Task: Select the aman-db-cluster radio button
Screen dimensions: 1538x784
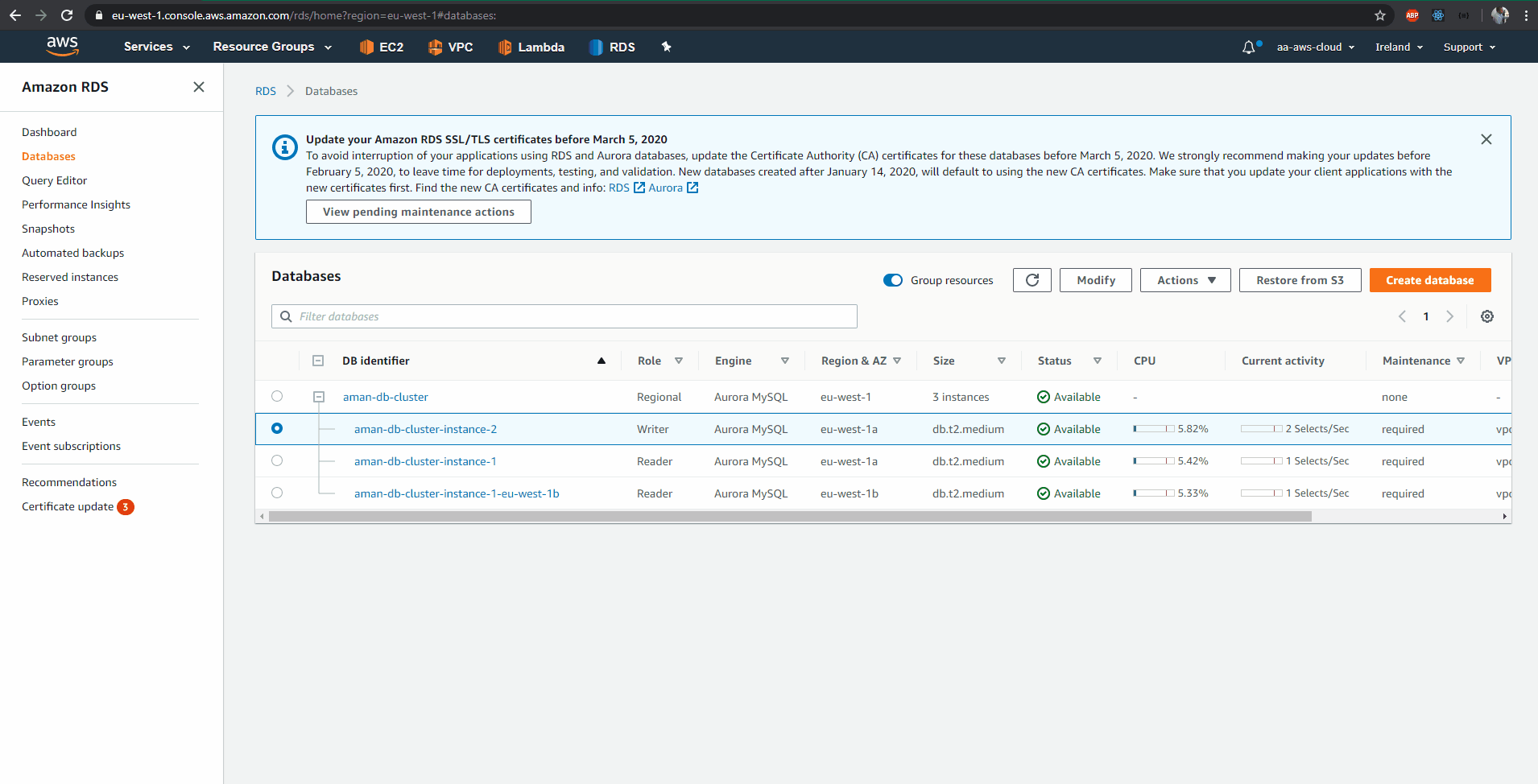Action: pos(277,396)
